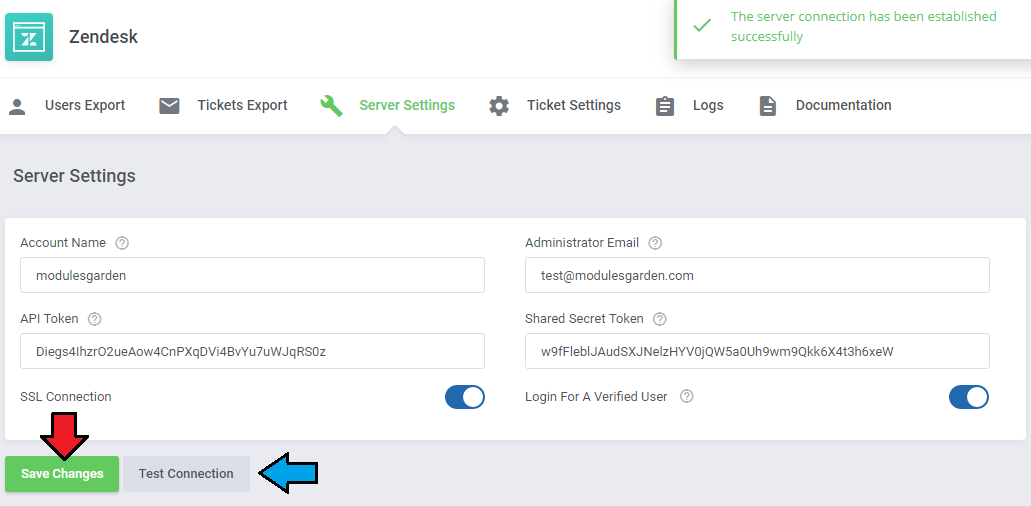Image resolution: width=1031 pixels, height=506 pixels.
Task: Click into the API Token field
Action: coord(252,351)
